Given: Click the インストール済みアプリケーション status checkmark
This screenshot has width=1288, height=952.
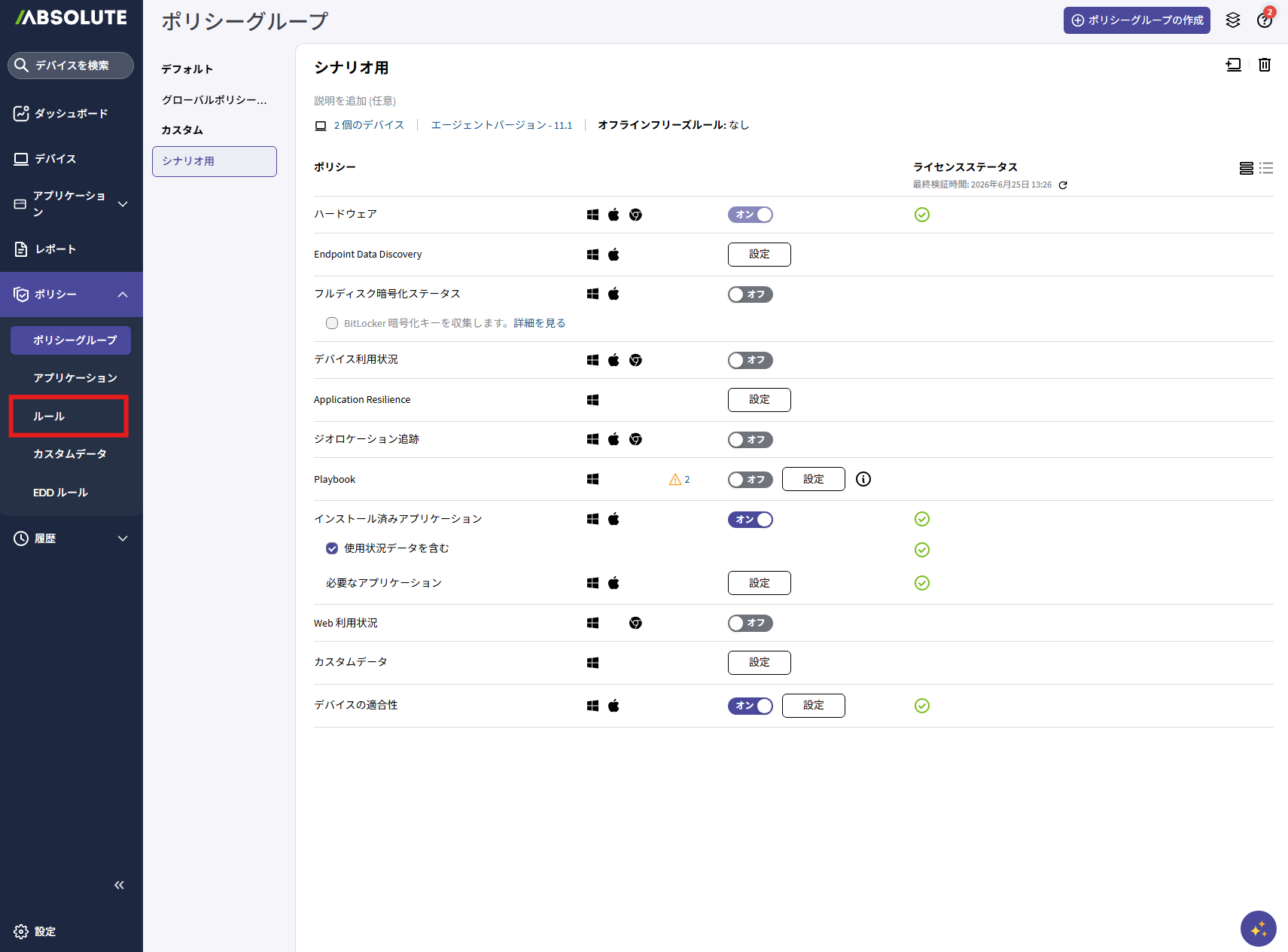Looking at the screenshot, I should click(922, 519).
